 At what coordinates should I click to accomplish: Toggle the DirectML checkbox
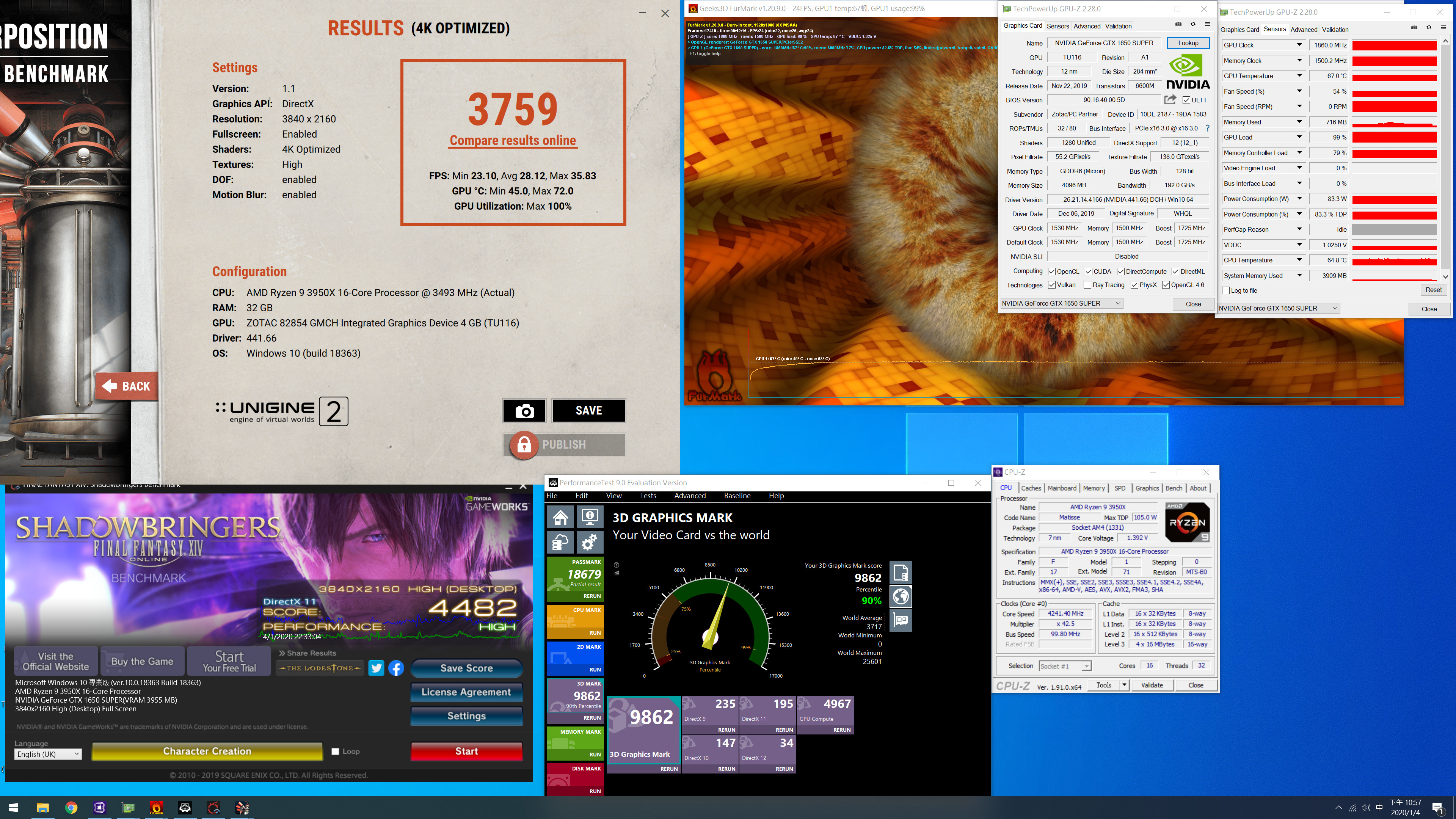pos(1175,272)
